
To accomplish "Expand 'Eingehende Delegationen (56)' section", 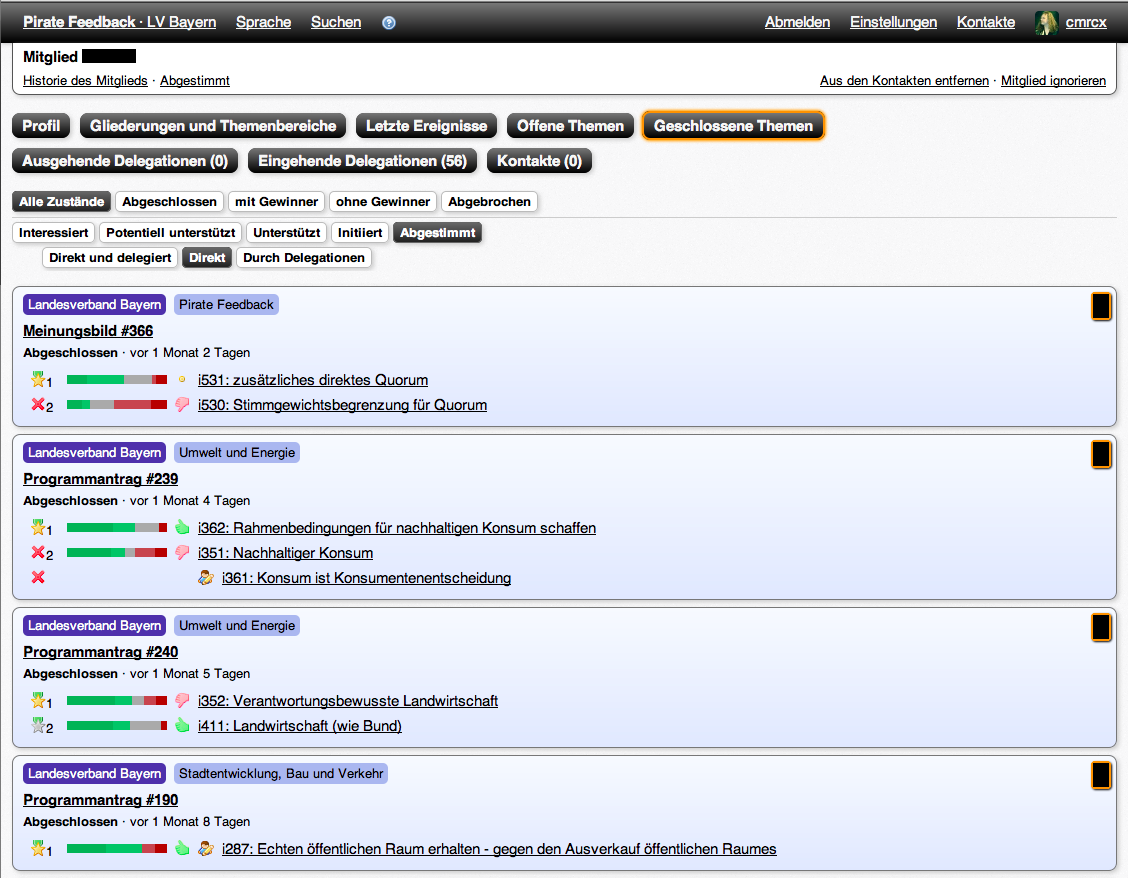I will (362, 160).
